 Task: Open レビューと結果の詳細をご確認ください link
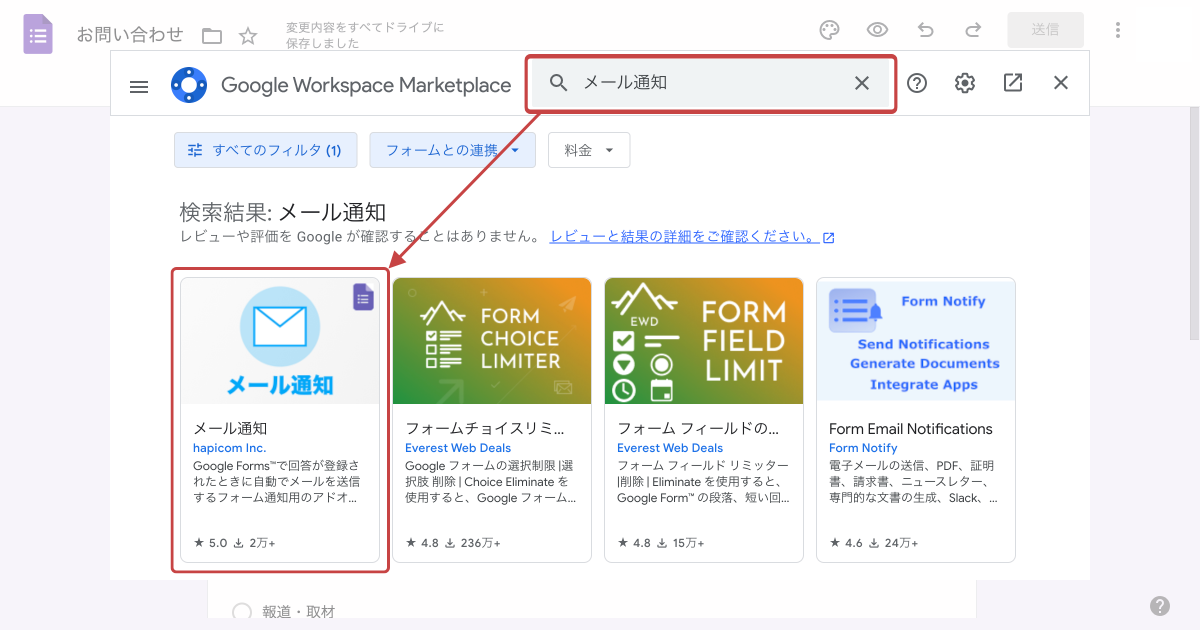(692, 237)
